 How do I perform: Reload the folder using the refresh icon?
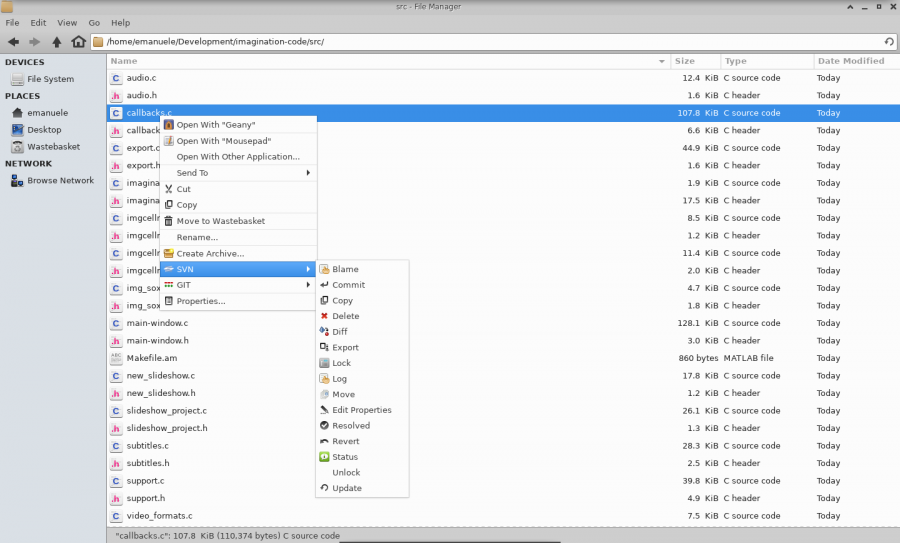point(889,41)
